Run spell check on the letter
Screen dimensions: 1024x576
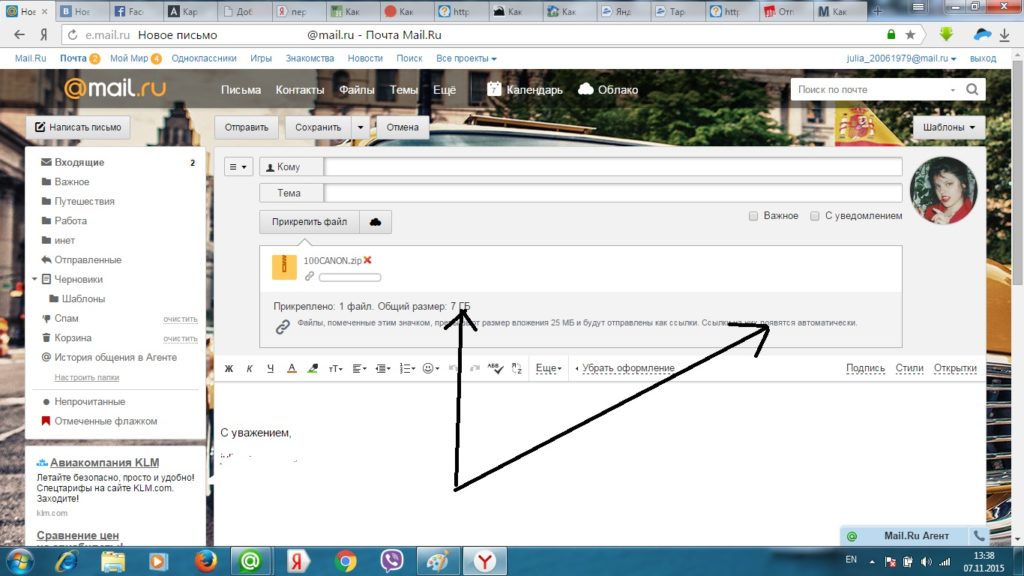[496, 368]
